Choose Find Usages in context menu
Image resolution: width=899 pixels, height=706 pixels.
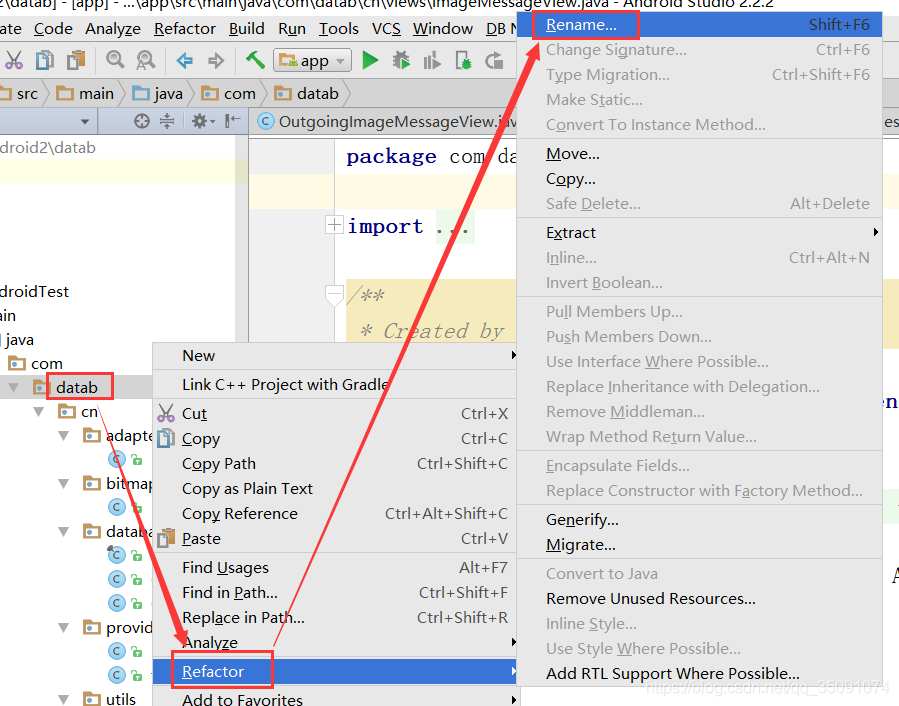(x=335, y=568)
